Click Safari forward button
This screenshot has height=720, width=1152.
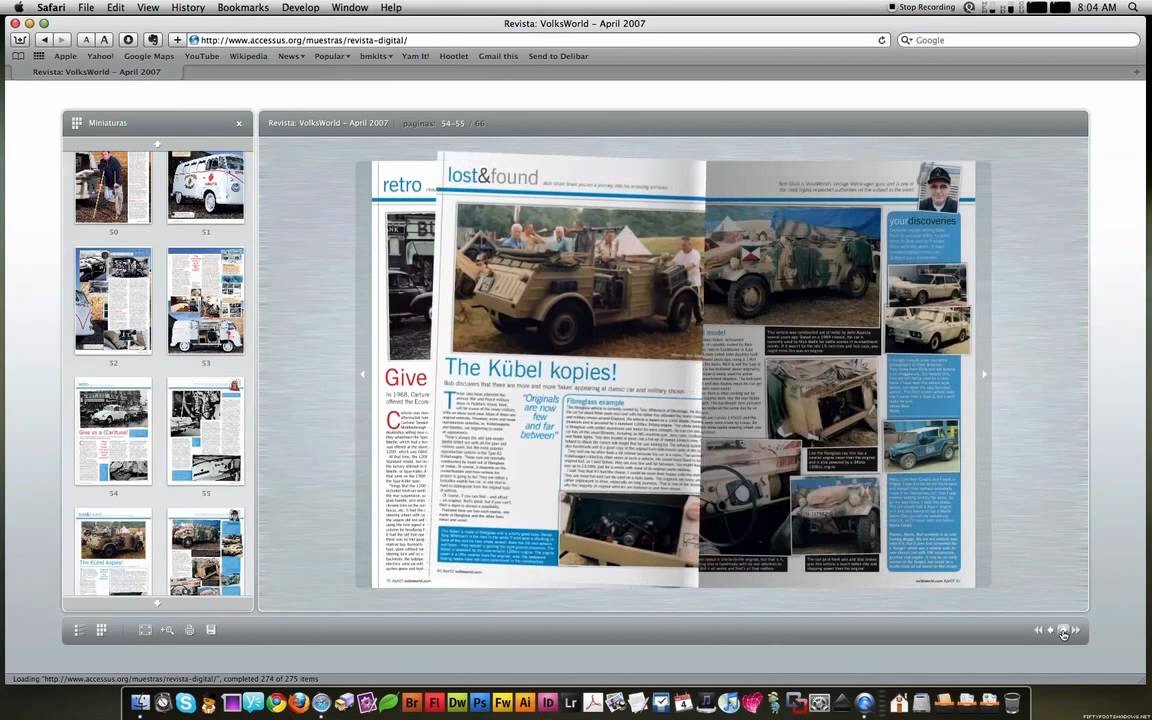[62, 40]
